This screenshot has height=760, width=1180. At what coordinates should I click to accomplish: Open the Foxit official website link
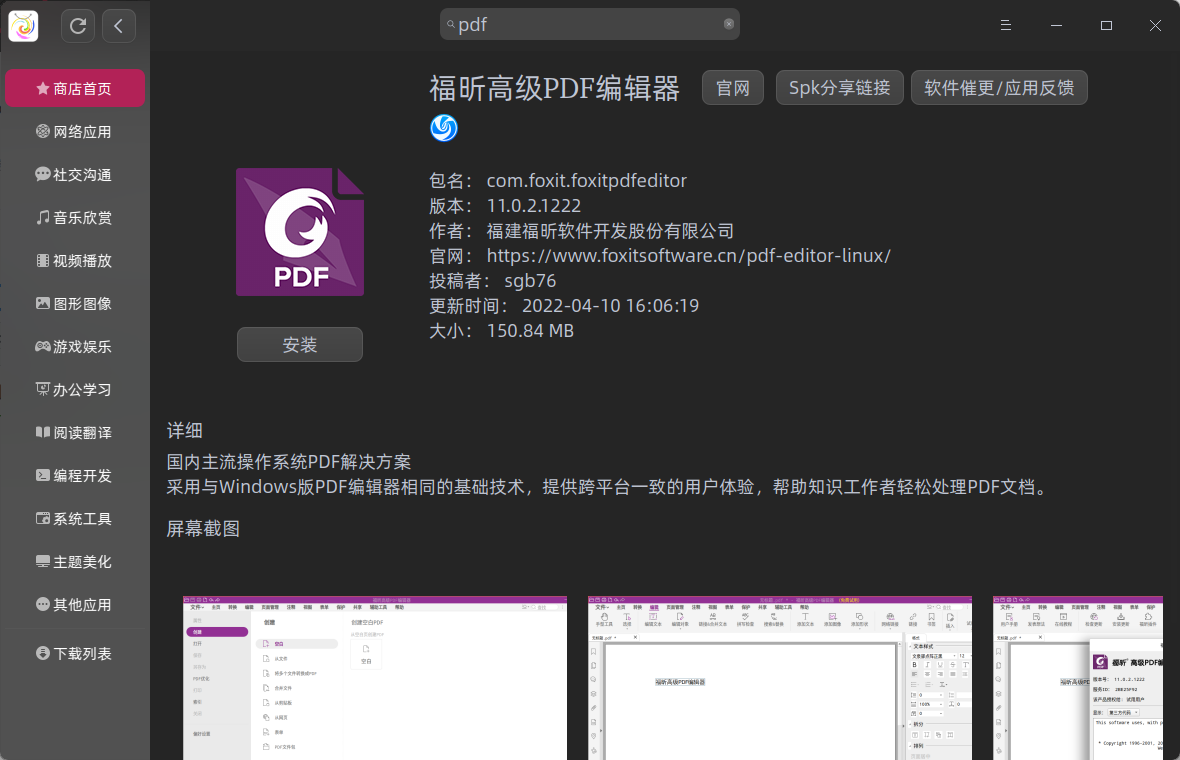coord(688,255)
